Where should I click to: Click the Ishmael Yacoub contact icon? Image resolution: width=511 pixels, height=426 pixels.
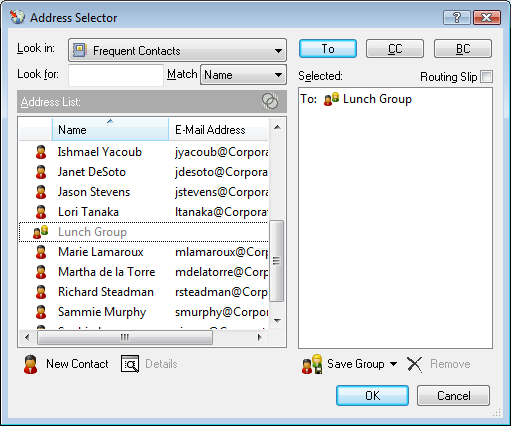(x=41, y=152)
